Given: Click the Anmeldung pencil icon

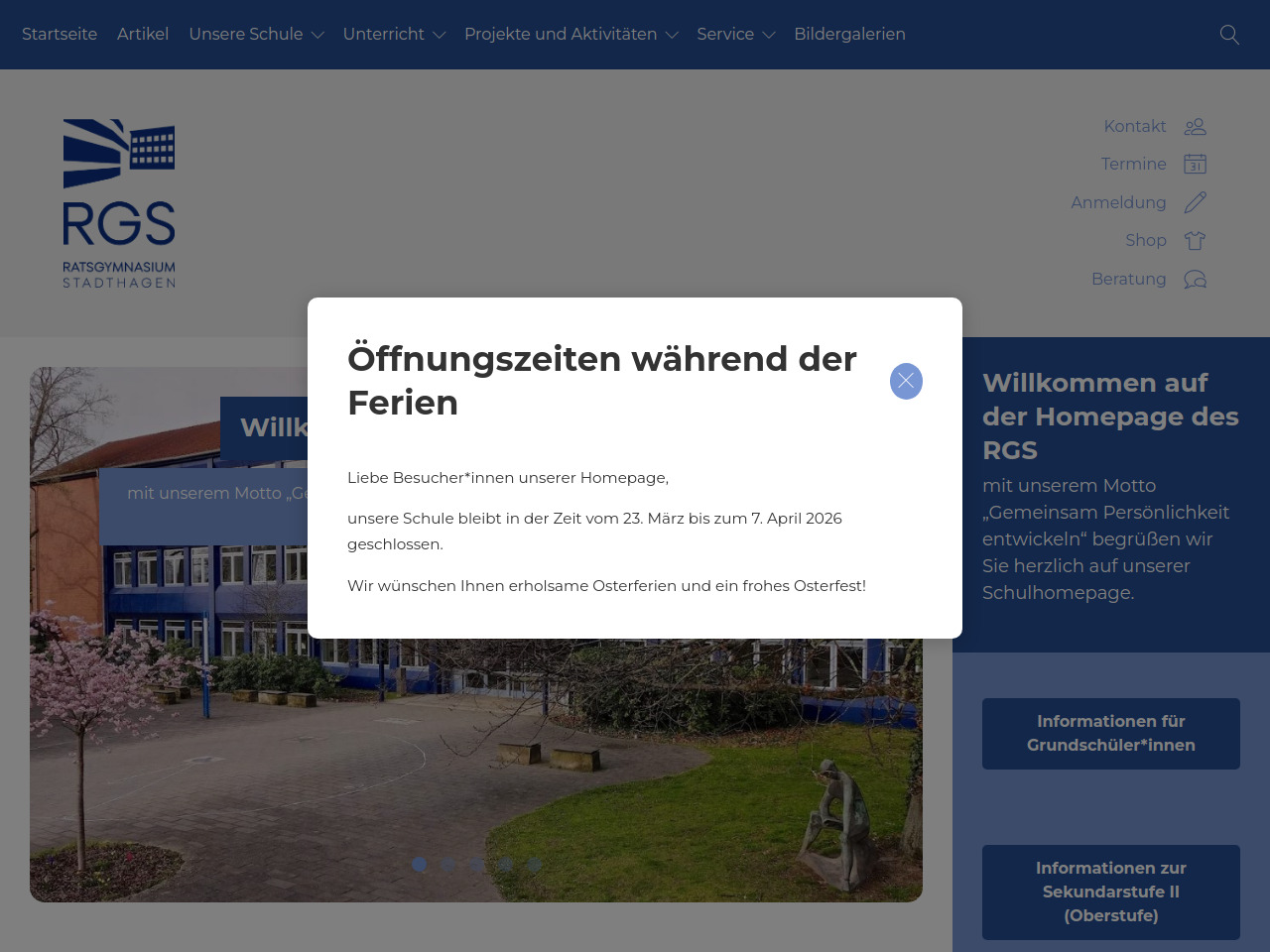Looking at the screenshot, I should tap(1195, 202).
